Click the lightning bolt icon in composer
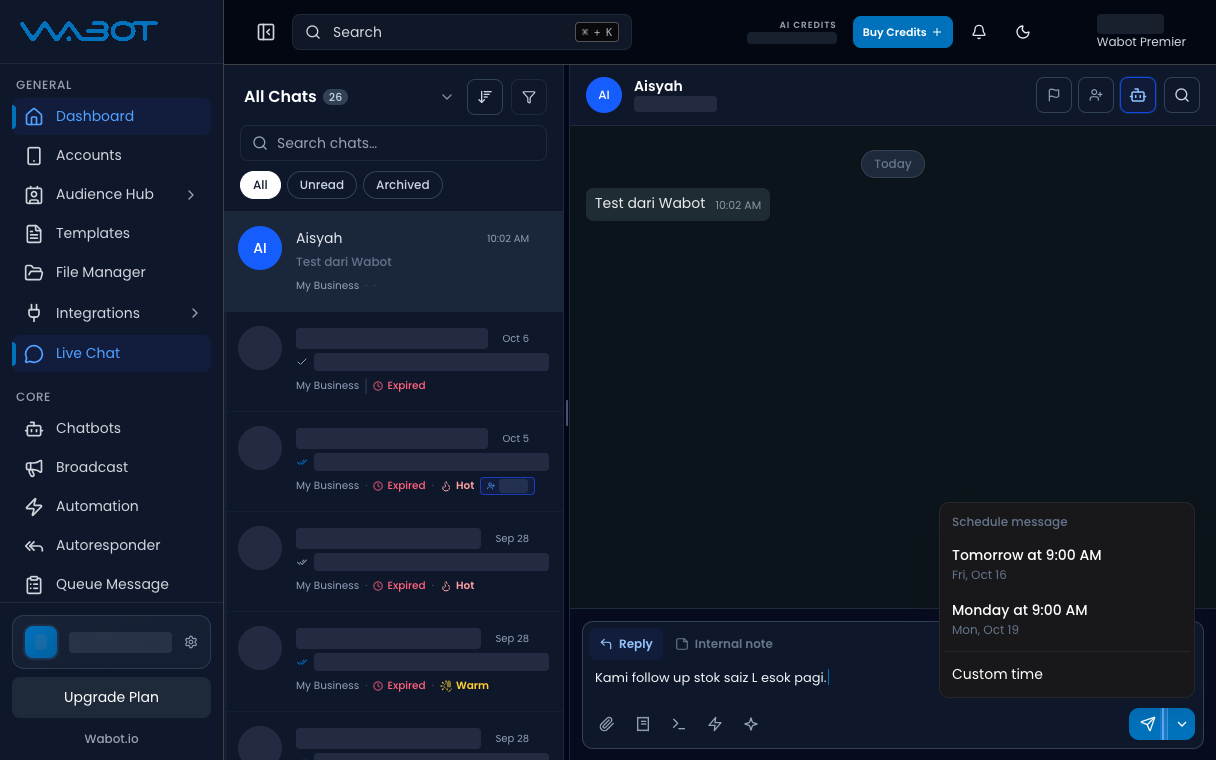Viewport: 1216px width, 760px height. click(715, 724)
